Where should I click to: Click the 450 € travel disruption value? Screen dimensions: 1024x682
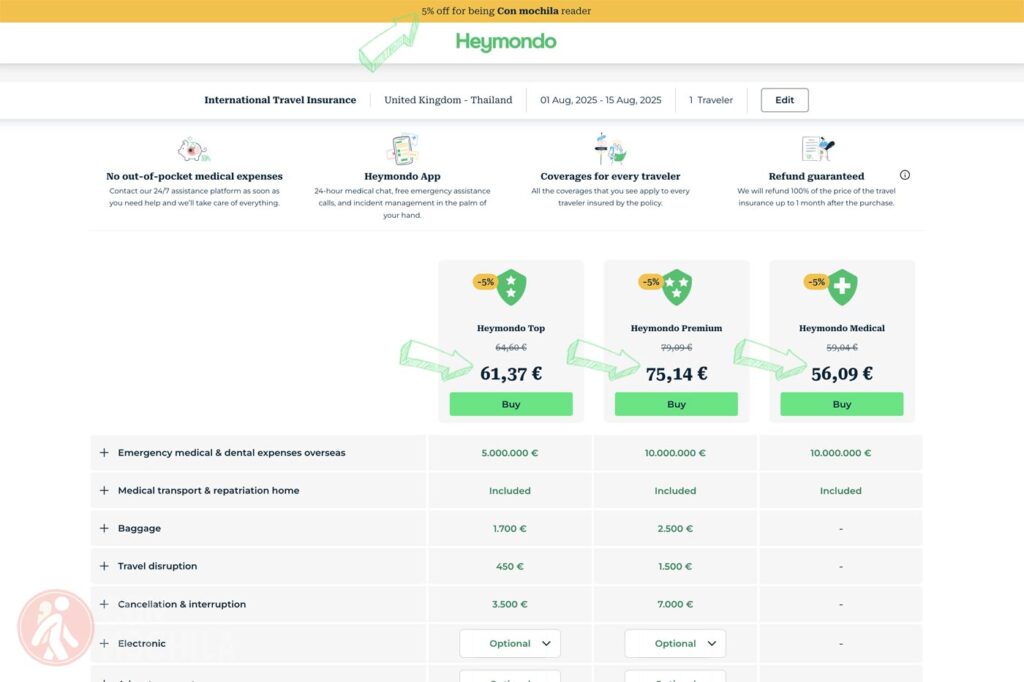510,566
